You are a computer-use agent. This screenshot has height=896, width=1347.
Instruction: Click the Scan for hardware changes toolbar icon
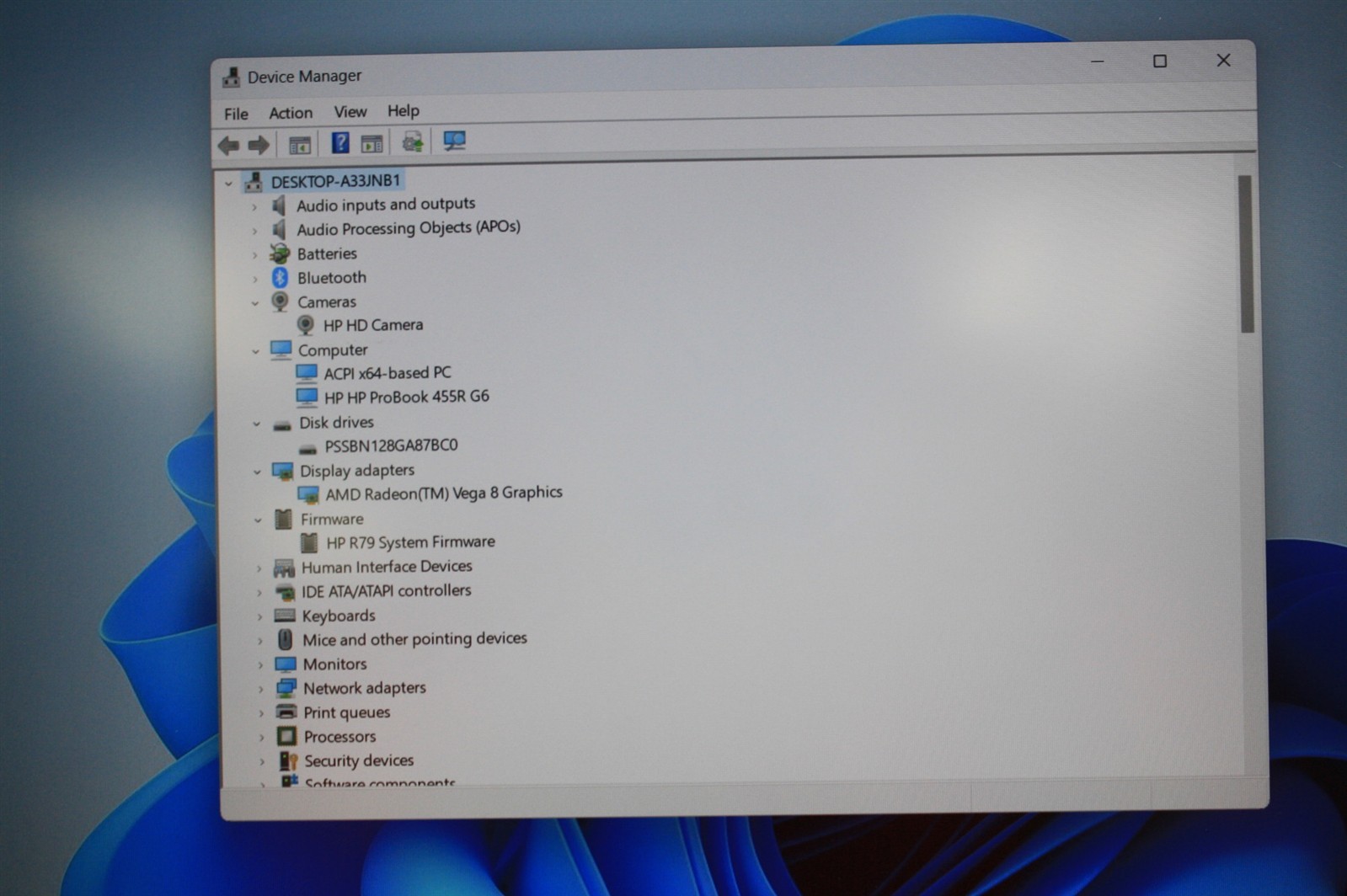click(454, 141)
